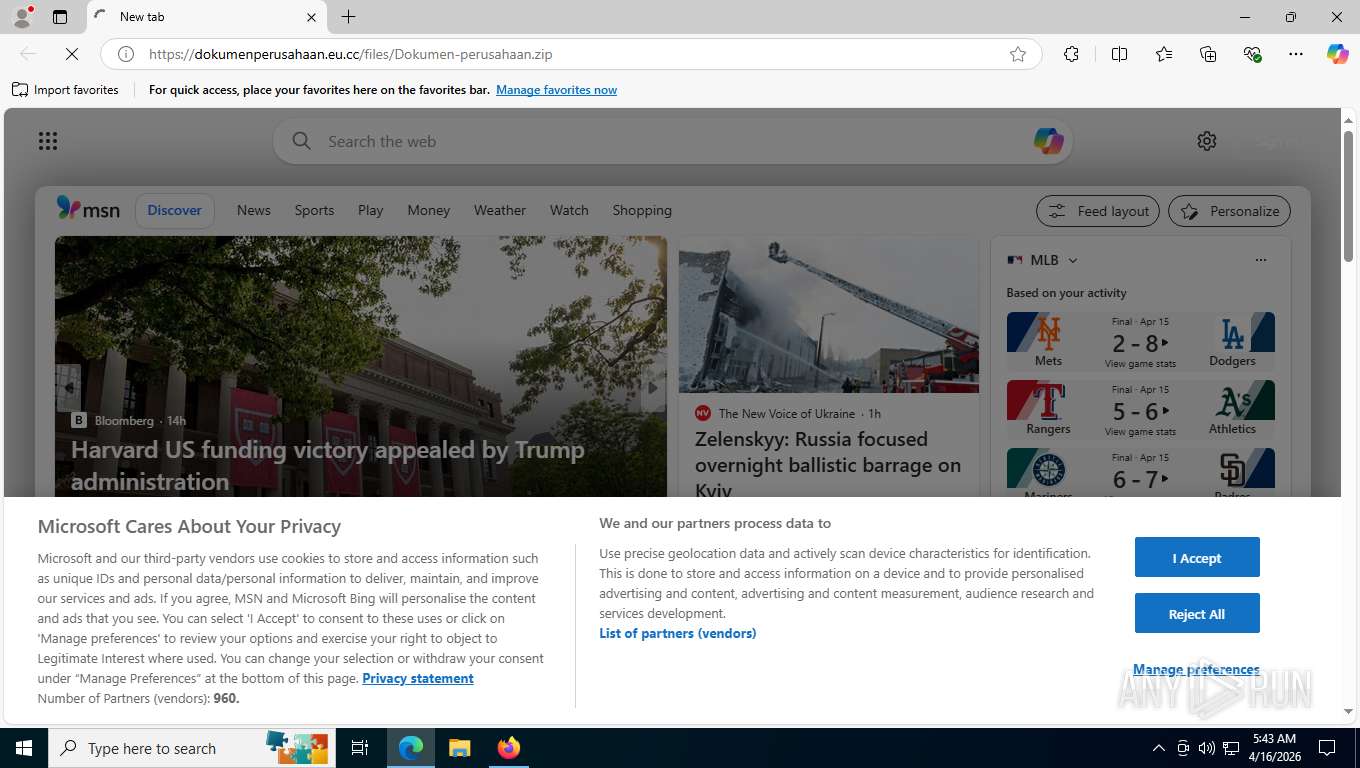Open the Windows Start menu
Image resolution: width=1360 pixels, height=768 pixels.
[x=24, y=748]
